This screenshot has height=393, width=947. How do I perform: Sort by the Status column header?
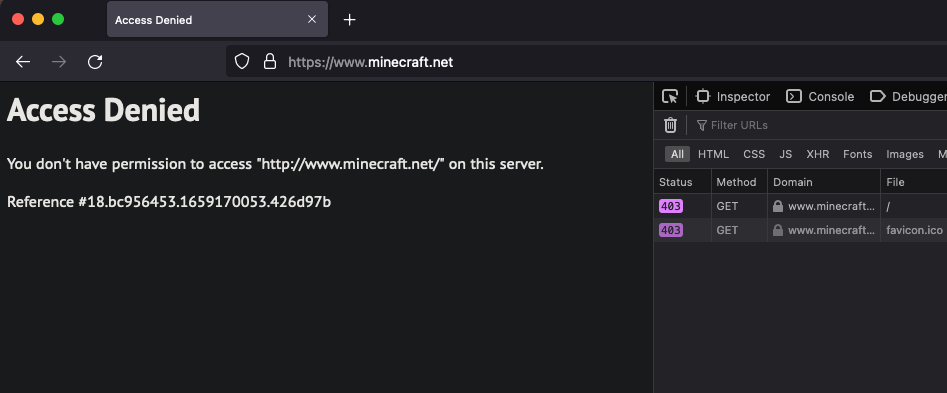pyautogui.click(x=682, y=182)
